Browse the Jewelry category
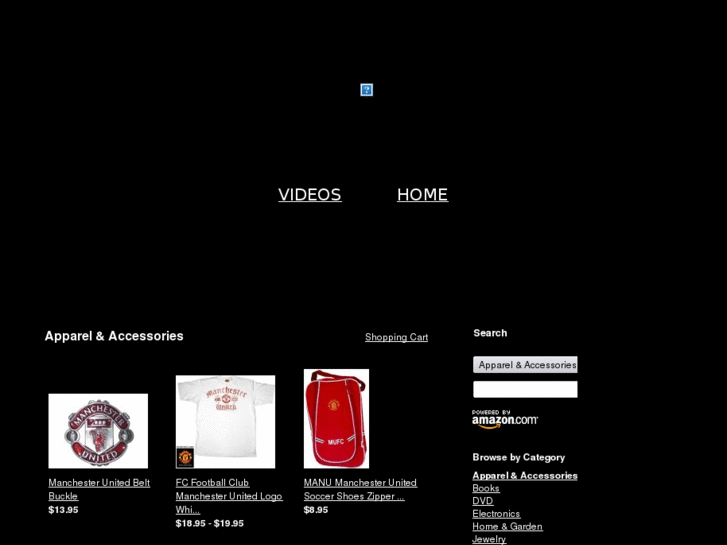Image resolution: width=727 pixels, height=545 pixels. 489,539
